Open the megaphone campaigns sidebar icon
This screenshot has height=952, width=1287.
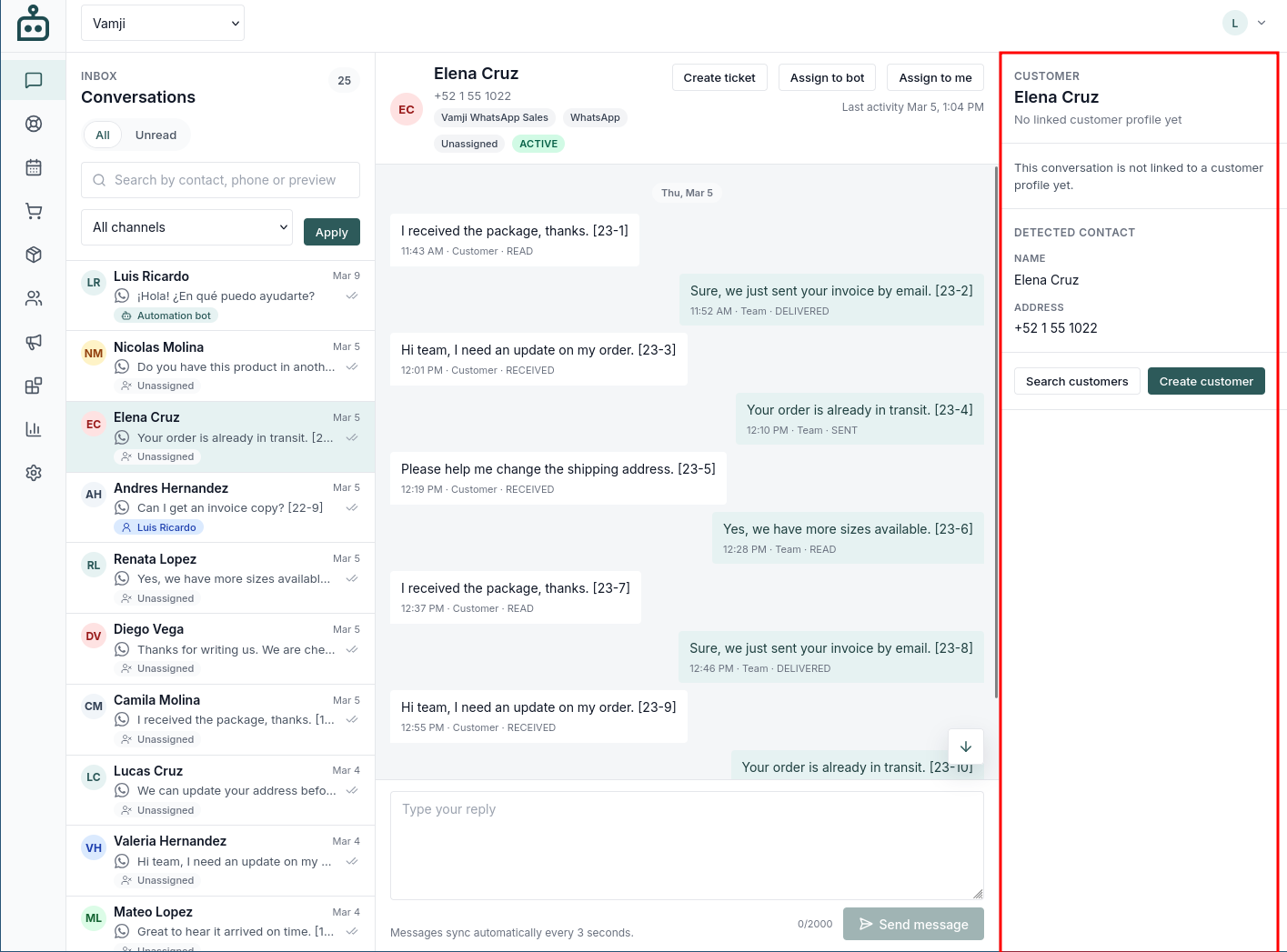point(33,342)
